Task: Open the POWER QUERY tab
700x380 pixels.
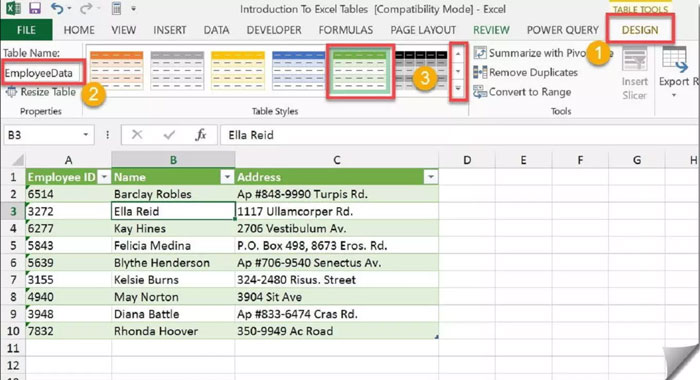Action: coord(562,30)
